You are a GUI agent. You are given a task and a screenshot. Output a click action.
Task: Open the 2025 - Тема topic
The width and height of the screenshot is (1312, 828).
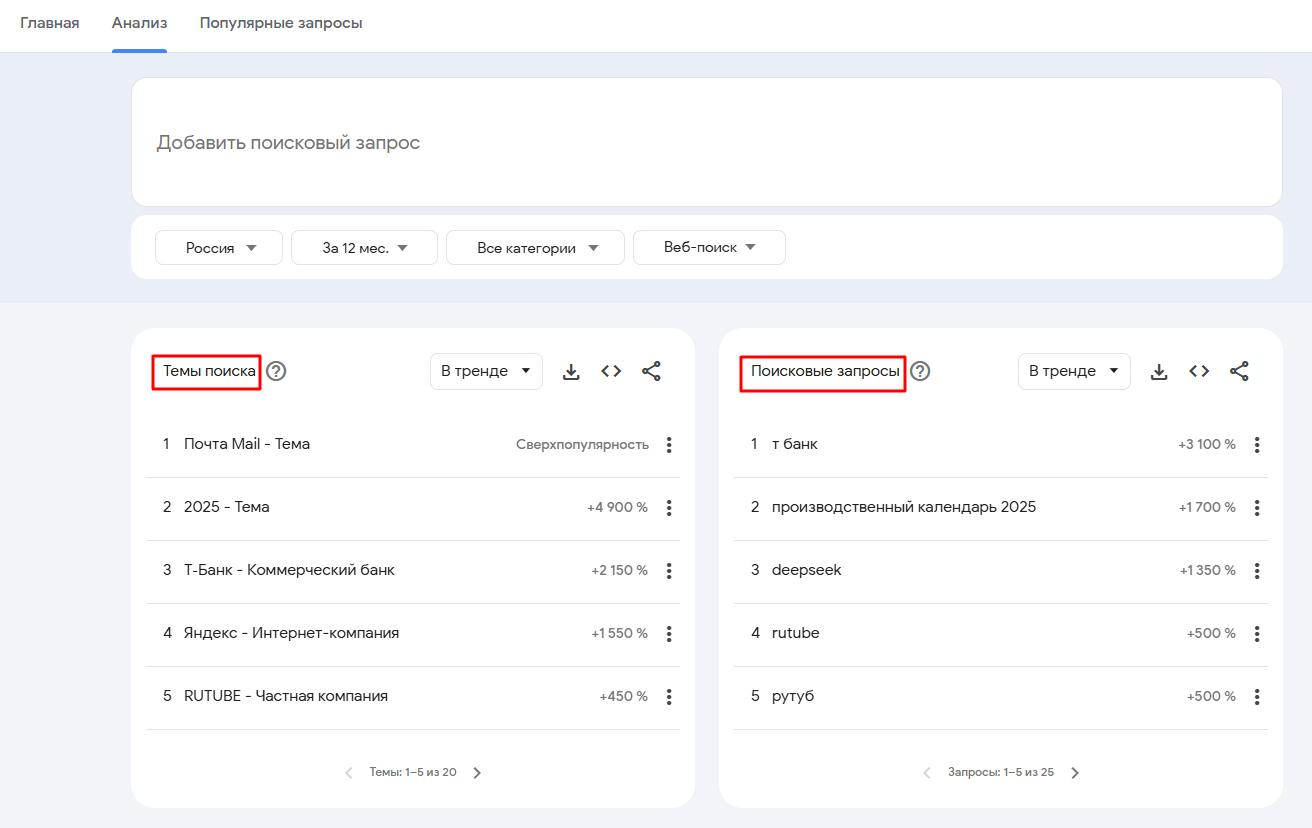[x=227, y=507]
